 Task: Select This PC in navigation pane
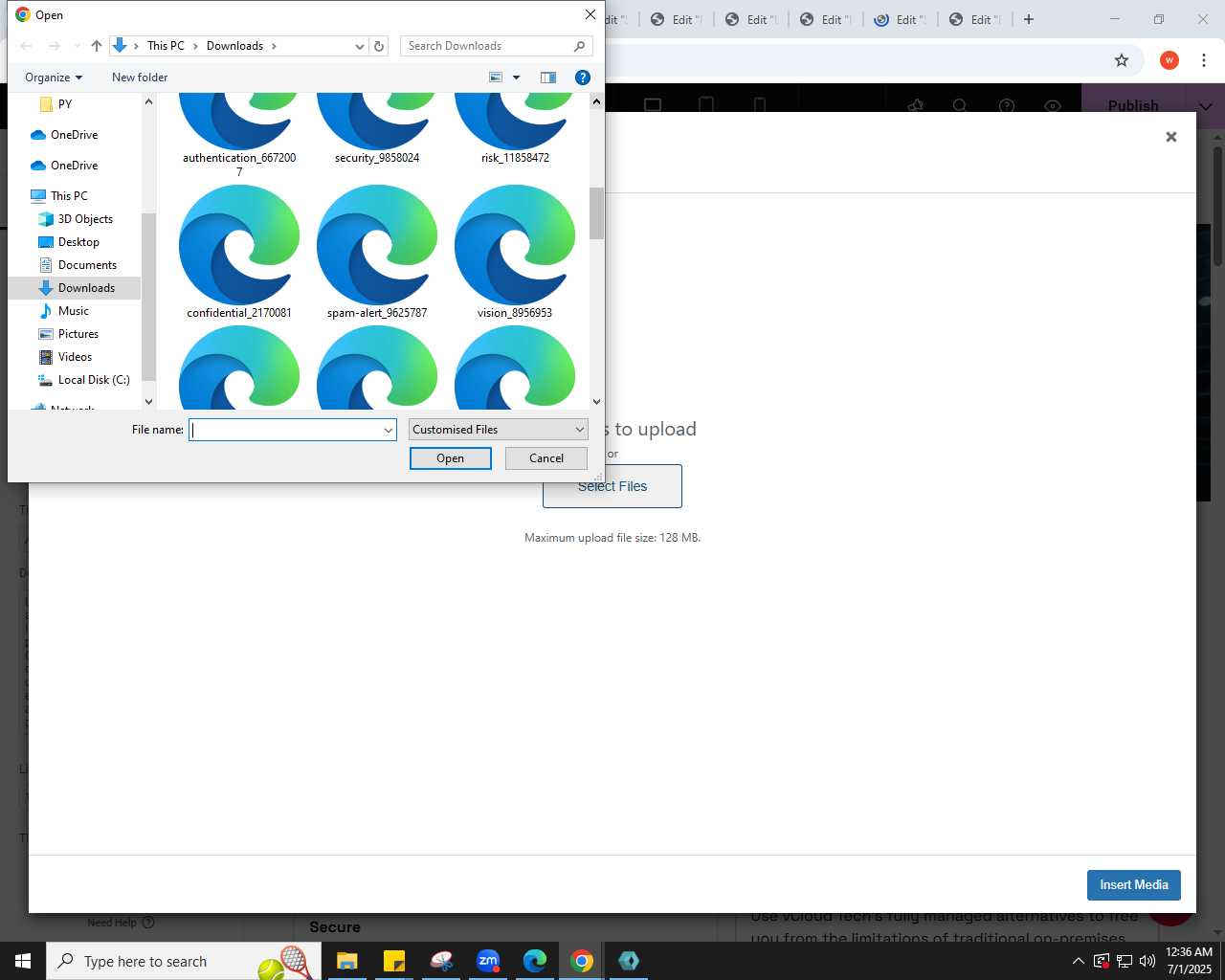[69, 196]
